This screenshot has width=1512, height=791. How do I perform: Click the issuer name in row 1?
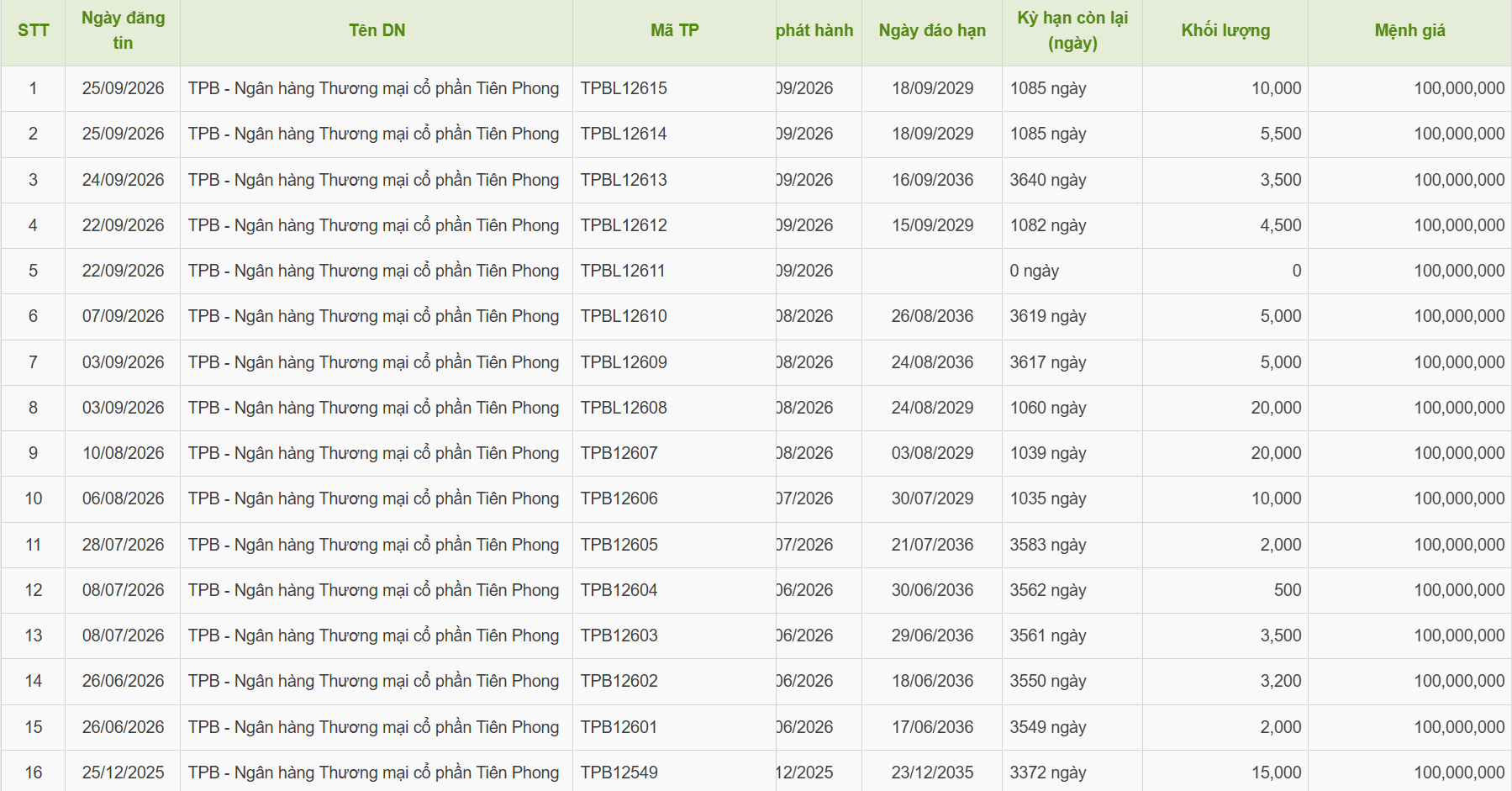pyautogui.click(x=373, y=88)
